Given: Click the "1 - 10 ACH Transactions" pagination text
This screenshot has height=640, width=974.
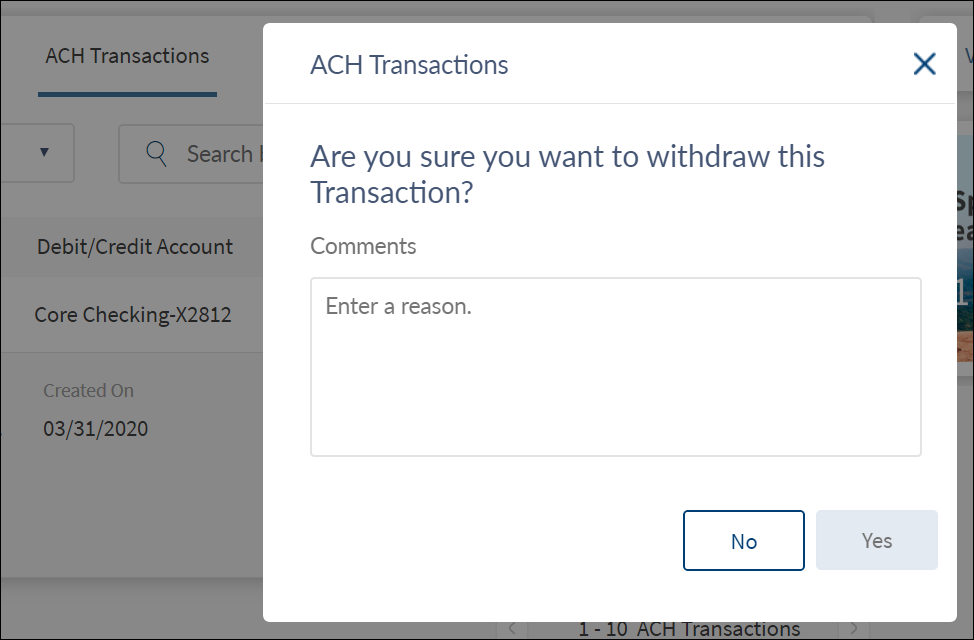Looking at the screenshot, I should (x=689, y=629).
